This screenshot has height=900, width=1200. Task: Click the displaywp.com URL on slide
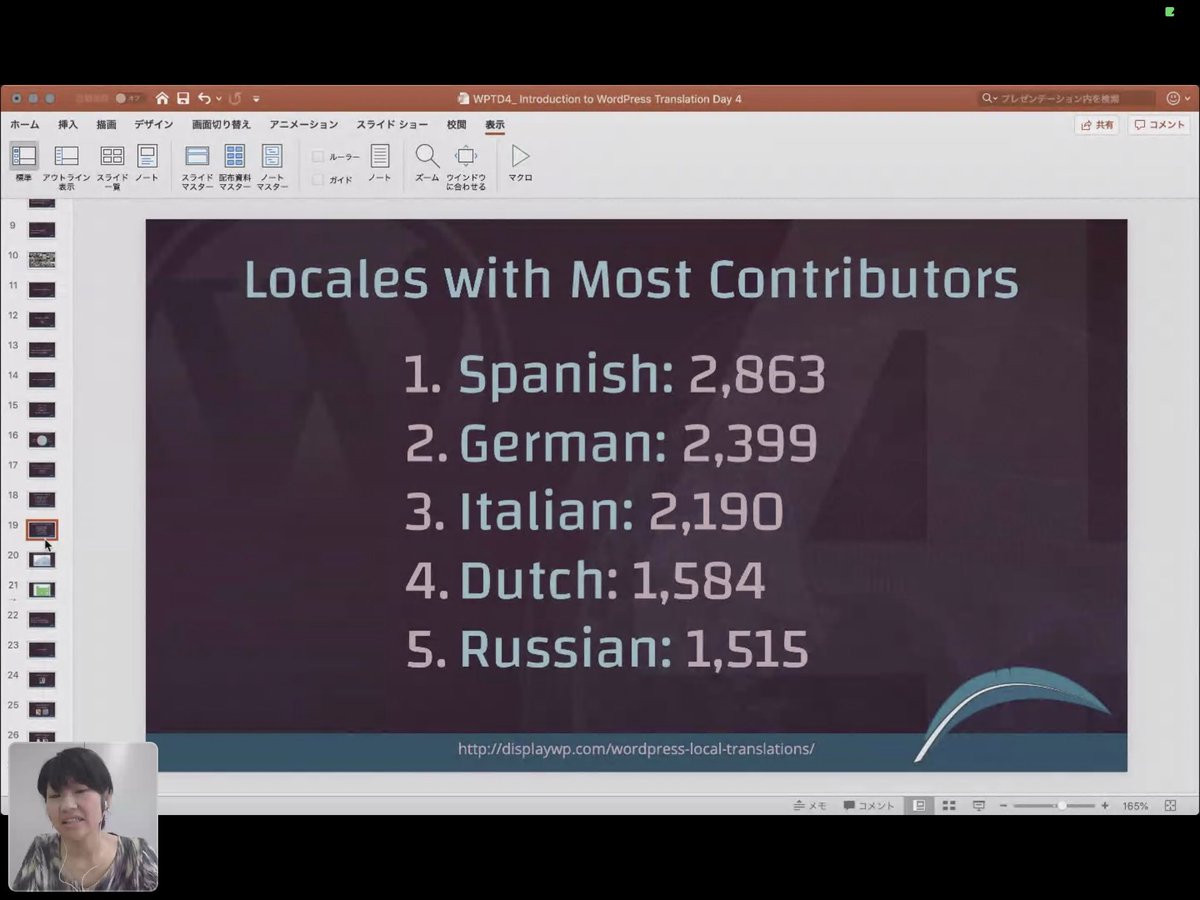(636, 749)
